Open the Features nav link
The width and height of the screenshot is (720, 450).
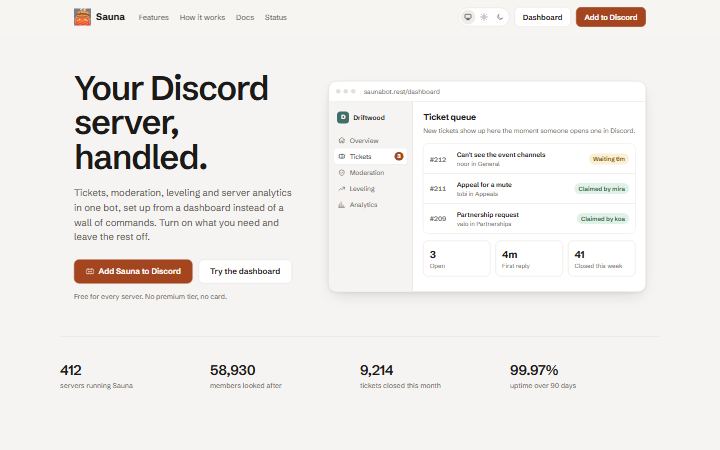click(153, 17)
